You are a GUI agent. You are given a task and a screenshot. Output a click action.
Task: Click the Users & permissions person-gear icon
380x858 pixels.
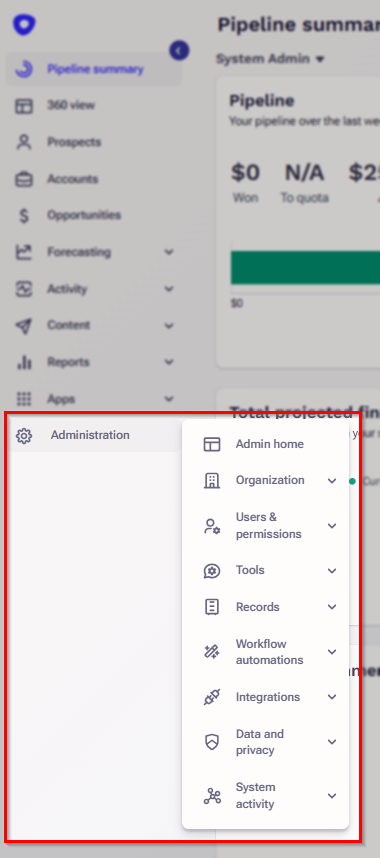[212, 526]
